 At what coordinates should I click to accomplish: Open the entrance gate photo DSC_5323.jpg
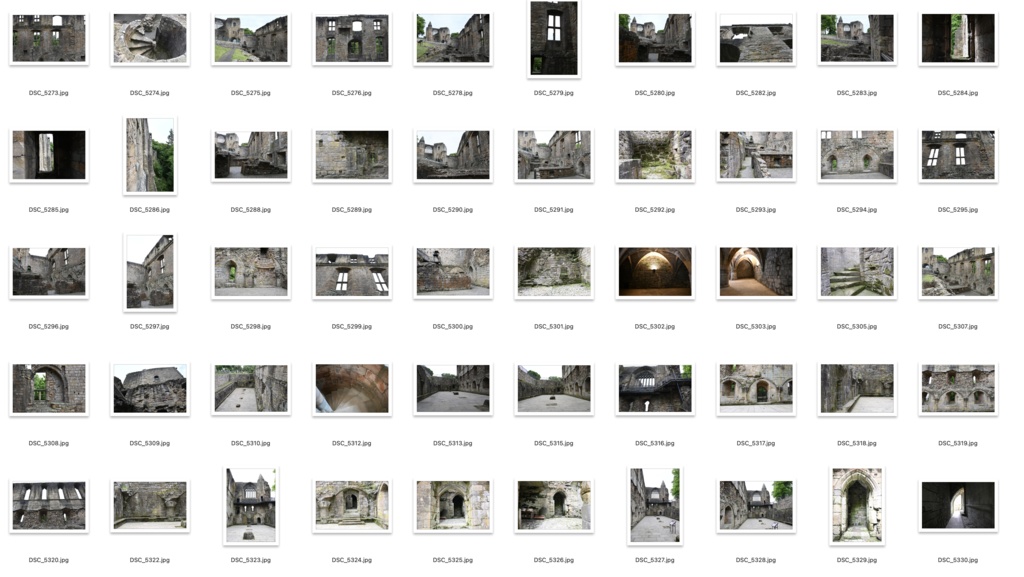[x=249, y=504]
